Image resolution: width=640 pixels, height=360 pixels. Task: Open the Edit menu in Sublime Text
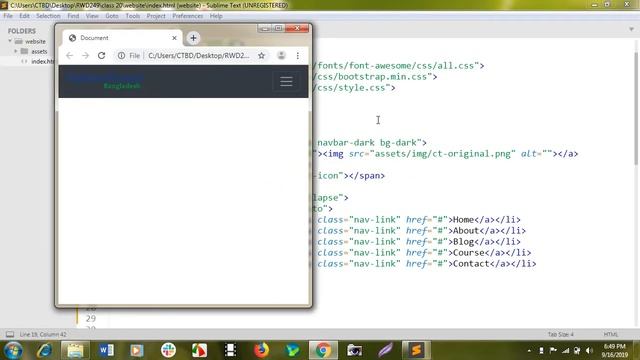point(24,16)
